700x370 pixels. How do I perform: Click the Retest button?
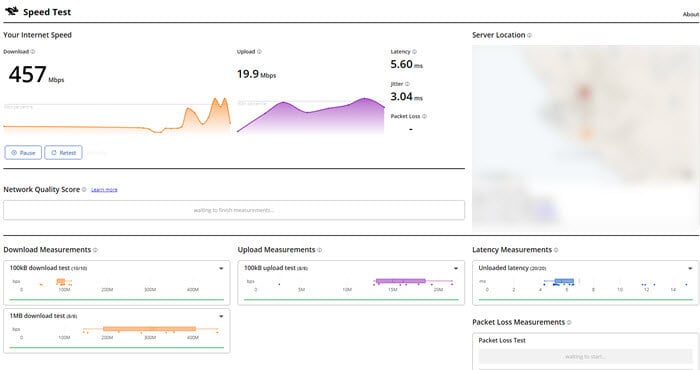click(63, 153)
